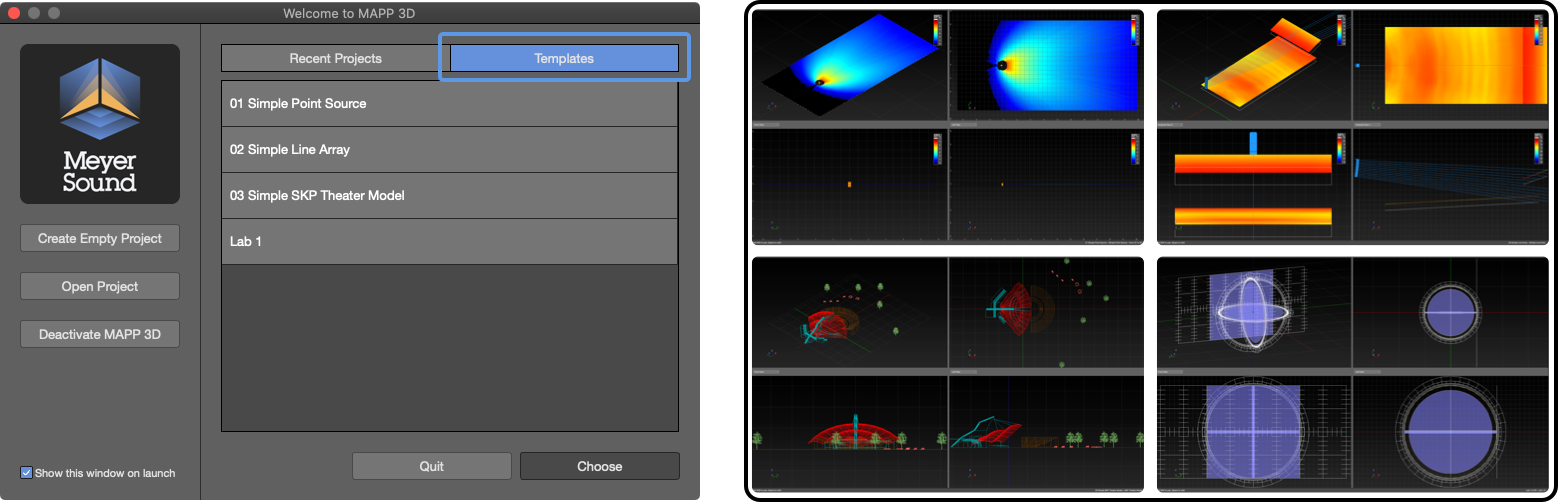Screen dimensions: 1559x502
Task: Toggle Show this window on launch checkbox
Action: (26, 473)
